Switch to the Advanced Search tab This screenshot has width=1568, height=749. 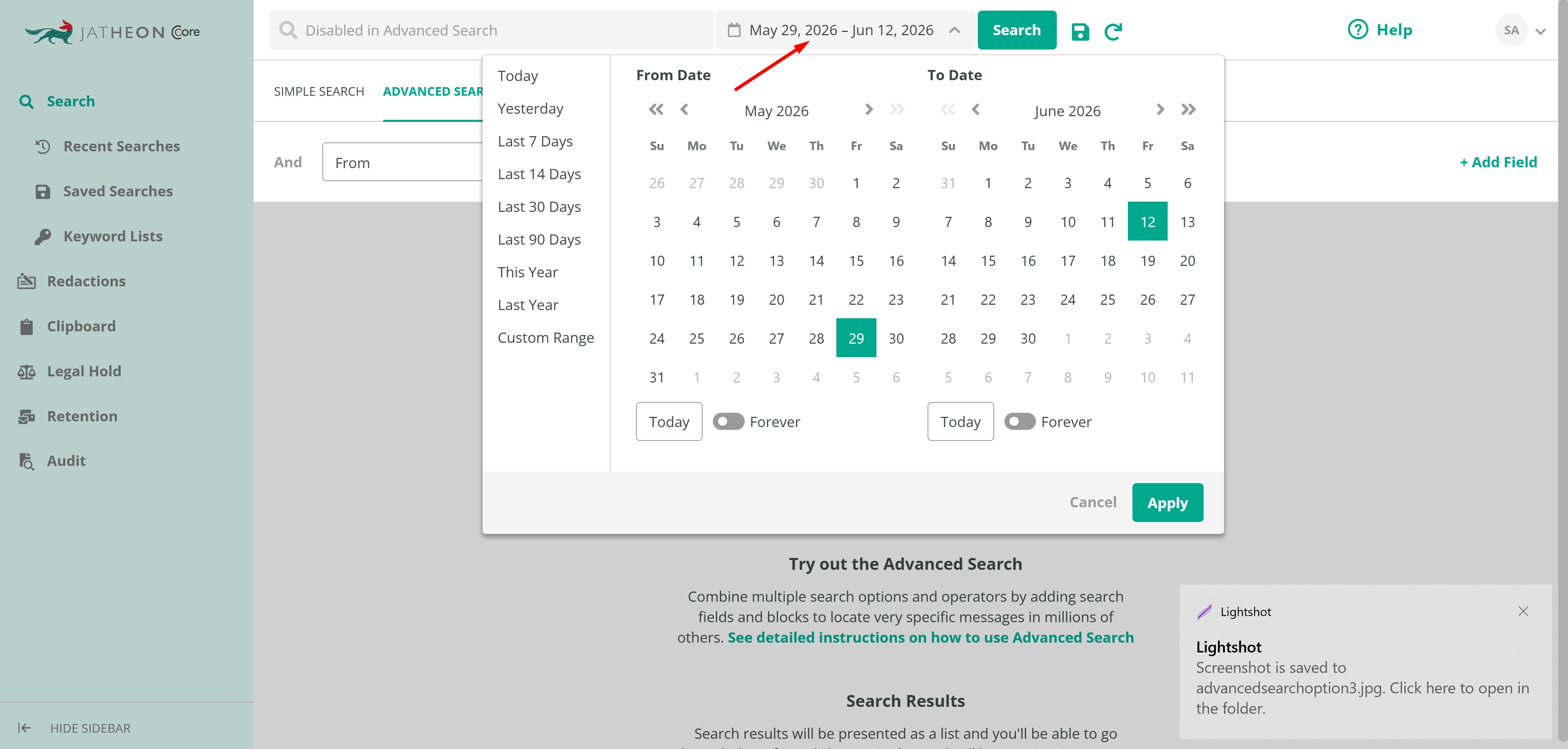pyautogui.click(x=433, y=91)
